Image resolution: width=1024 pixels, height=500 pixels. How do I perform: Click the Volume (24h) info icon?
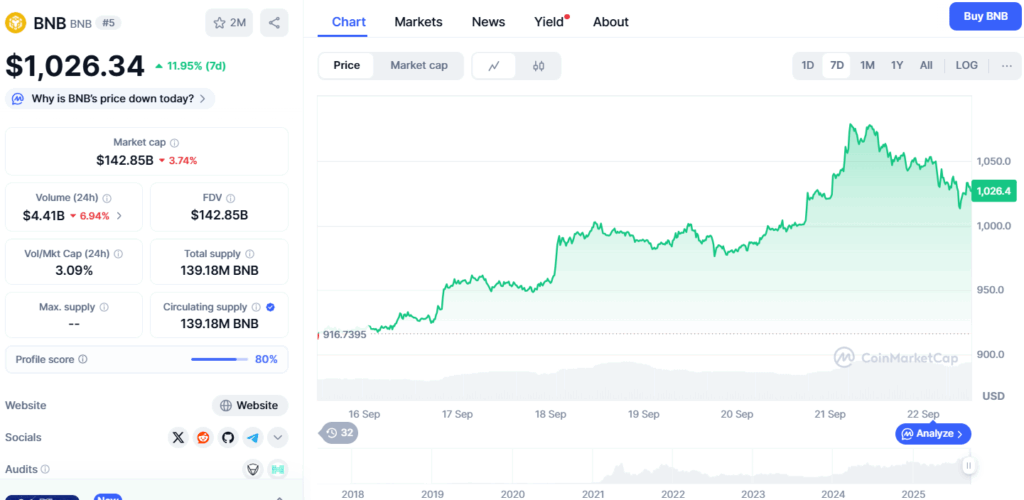[x=107, y=198]
